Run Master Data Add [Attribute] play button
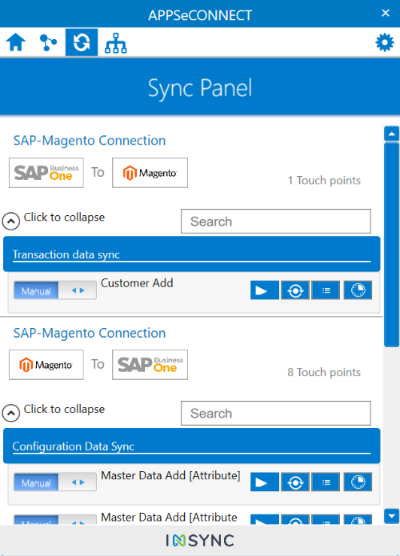Screen dimensions: 400x556 265,482
